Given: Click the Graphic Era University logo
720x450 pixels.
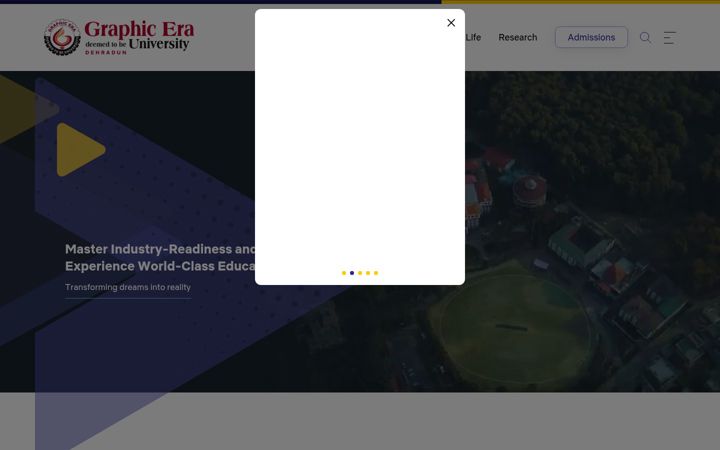Looking at the screenshot, I should 119,37.
